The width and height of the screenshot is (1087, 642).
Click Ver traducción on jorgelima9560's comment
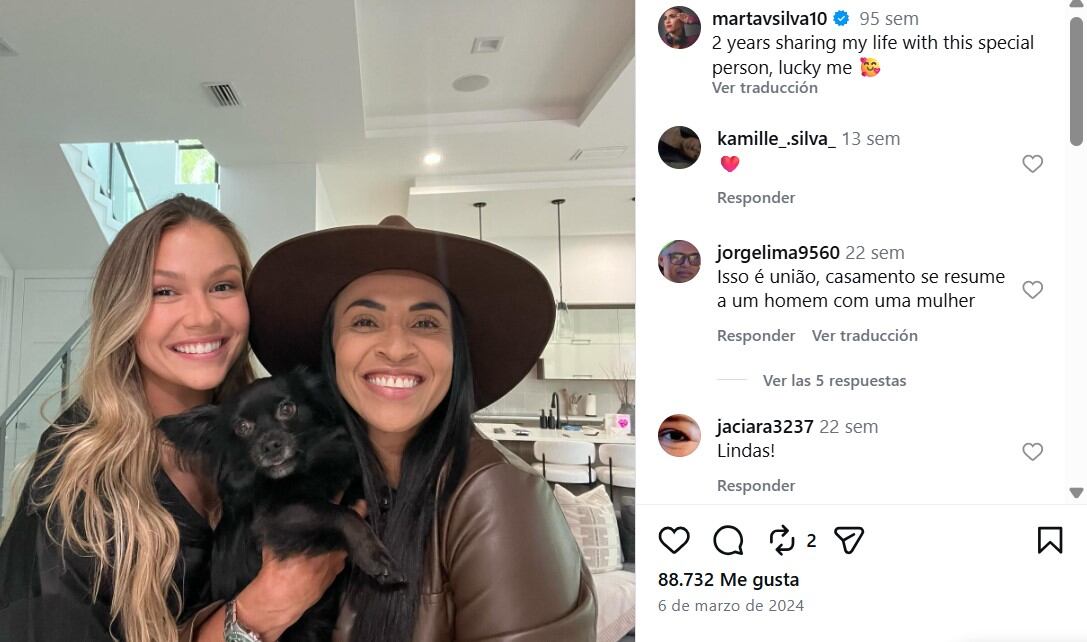point(864,336)
